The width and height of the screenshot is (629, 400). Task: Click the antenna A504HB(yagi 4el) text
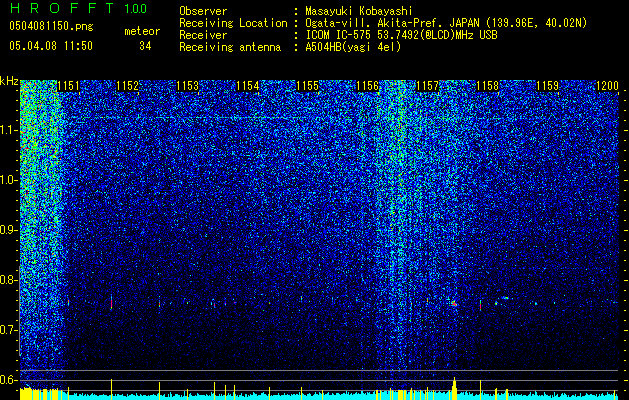pyautogui.click(x=353, y=47)
